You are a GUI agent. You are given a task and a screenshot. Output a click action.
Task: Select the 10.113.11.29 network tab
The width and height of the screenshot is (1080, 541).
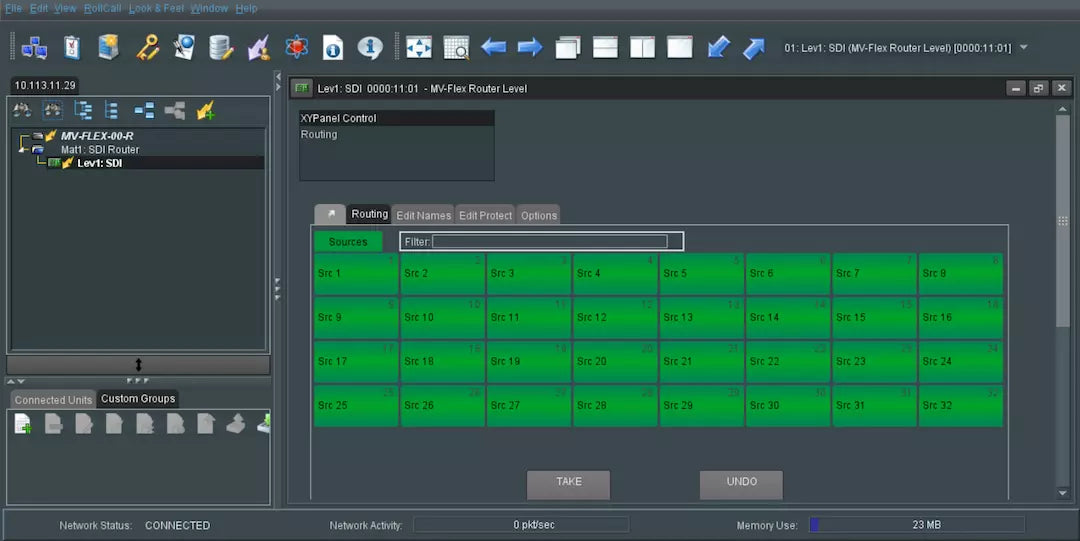45,85
